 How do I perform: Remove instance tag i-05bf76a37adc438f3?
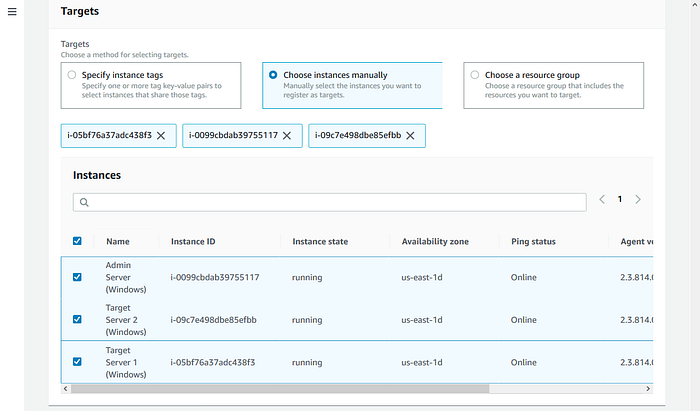point(161,136)
